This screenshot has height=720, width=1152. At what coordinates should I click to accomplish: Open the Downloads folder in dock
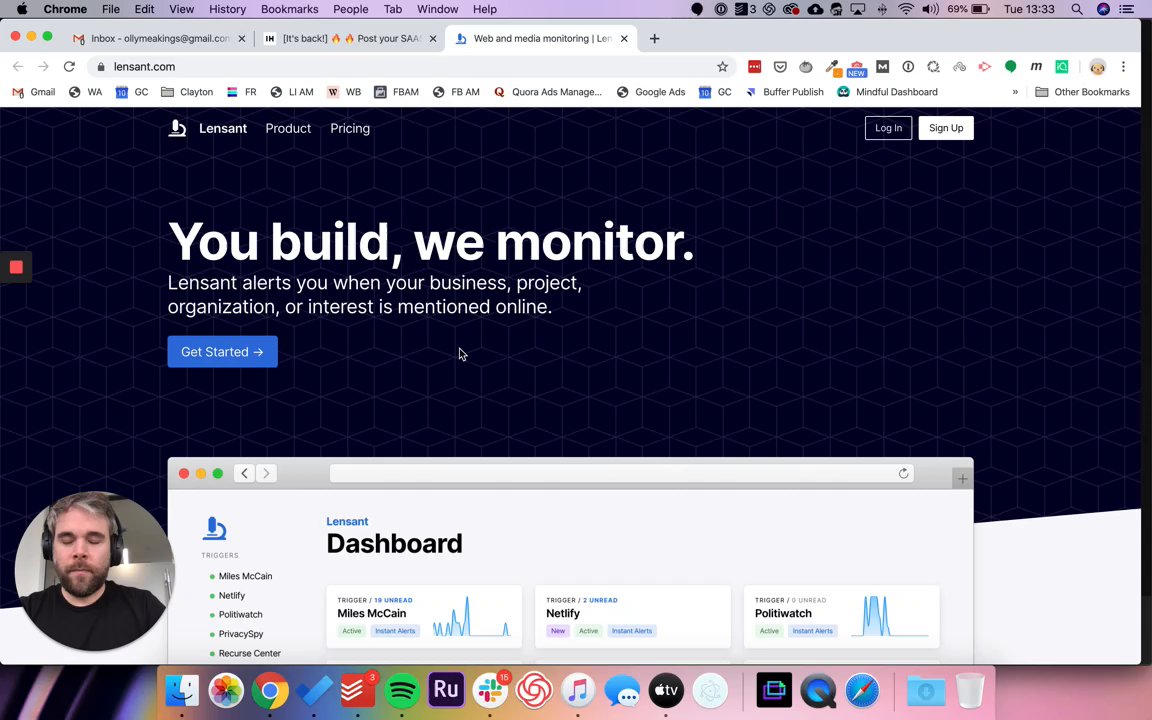(x=926, y=690)
